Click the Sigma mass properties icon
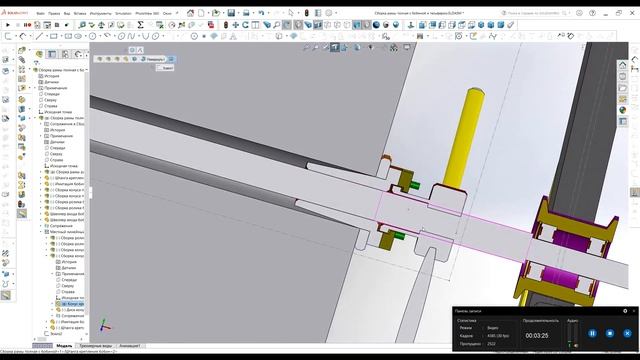Screen dimensions: 640x360 point(140,25)
